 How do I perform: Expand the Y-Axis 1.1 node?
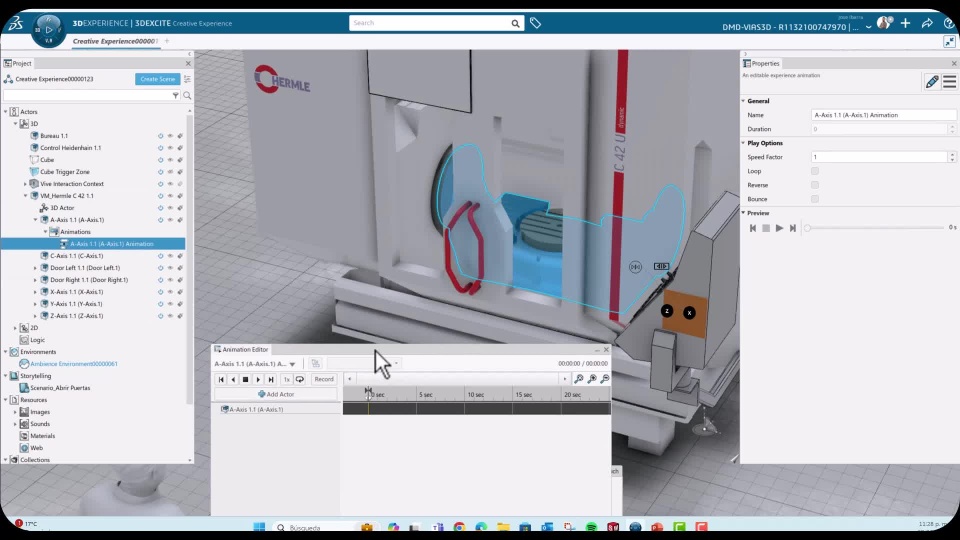click(35, 304)
